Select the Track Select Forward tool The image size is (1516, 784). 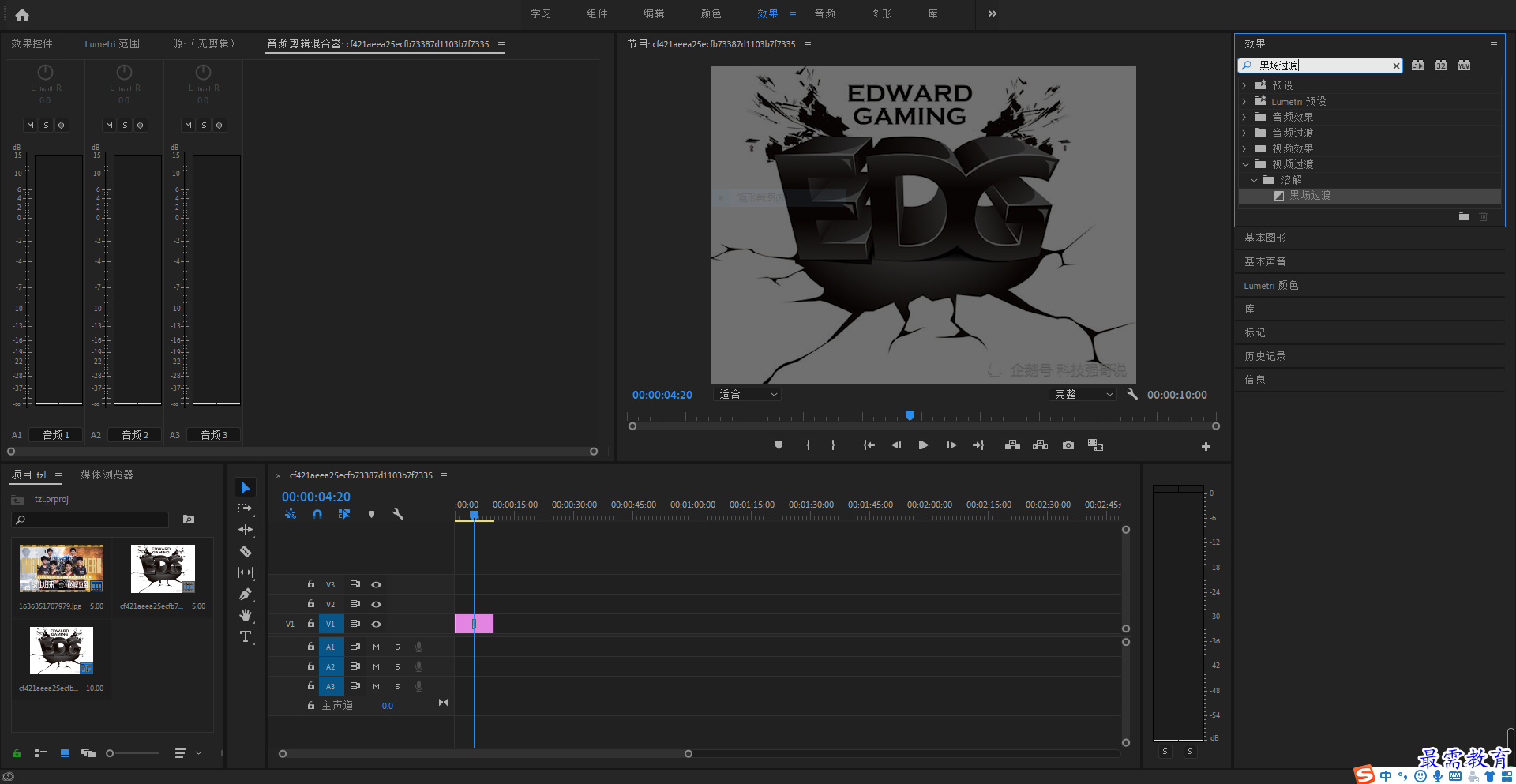pos(246,509)
